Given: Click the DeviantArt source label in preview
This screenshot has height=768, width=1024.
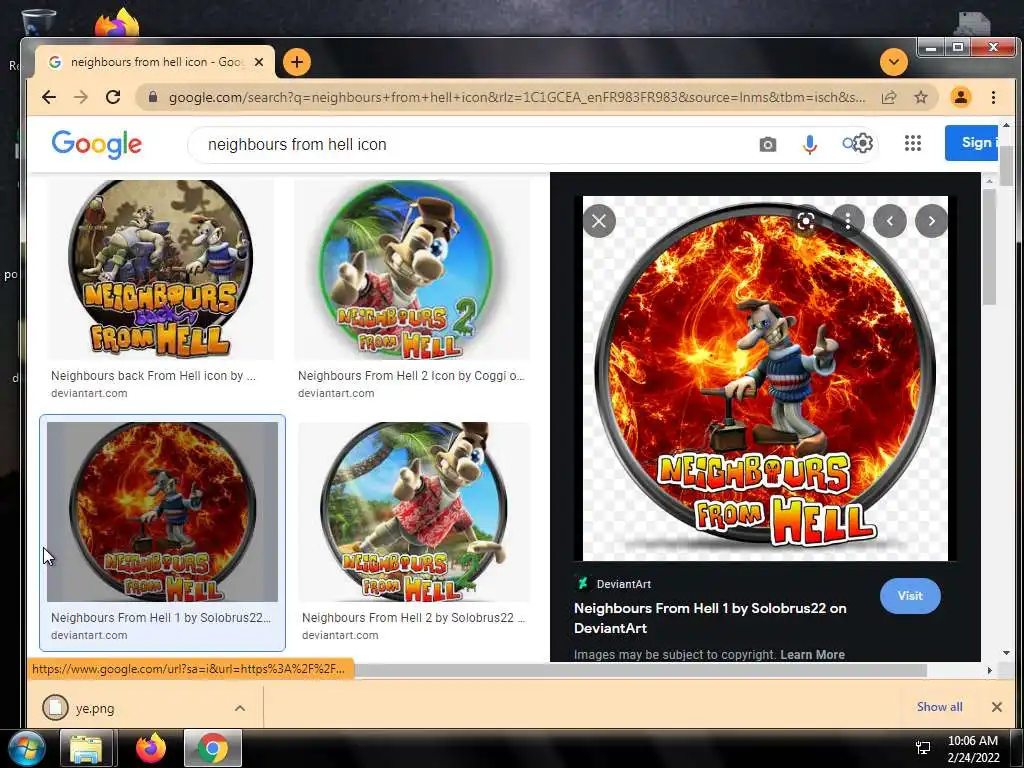Looking at the screenshot, I should point(615,584).
